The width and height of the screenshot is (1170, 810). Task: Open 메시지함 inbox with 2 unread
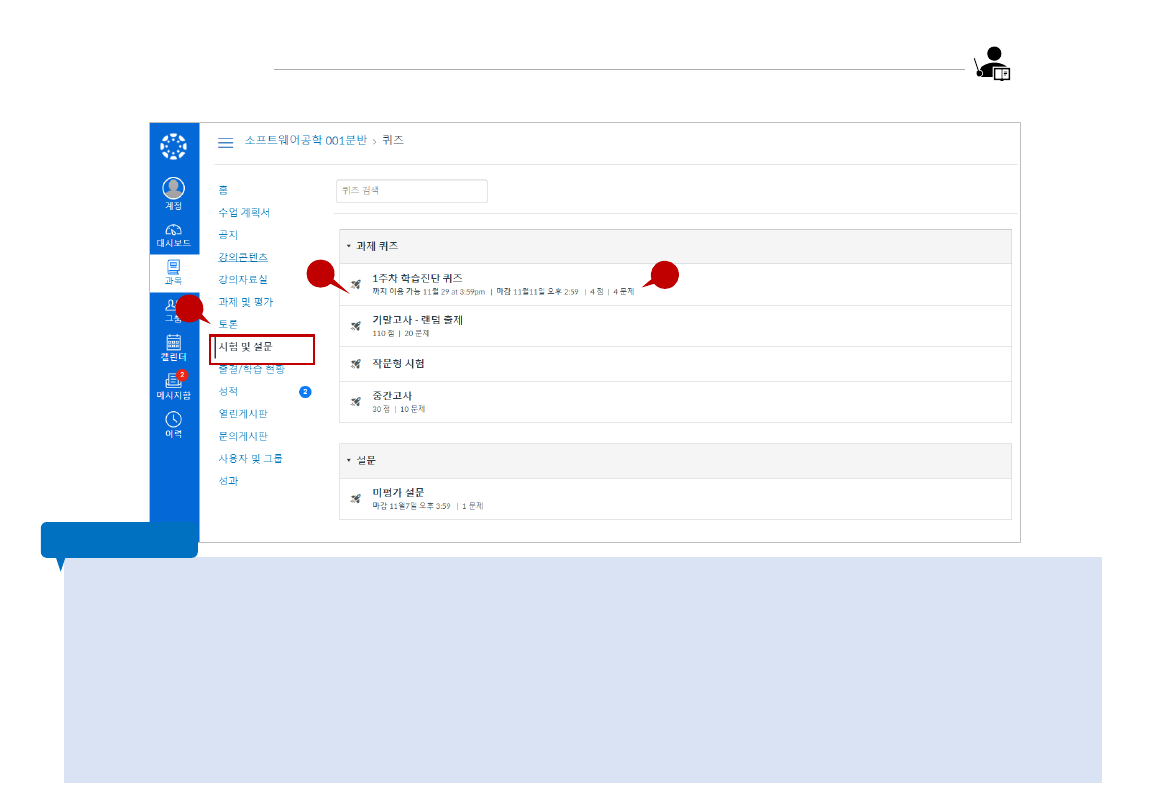click(x=174, y=381)
